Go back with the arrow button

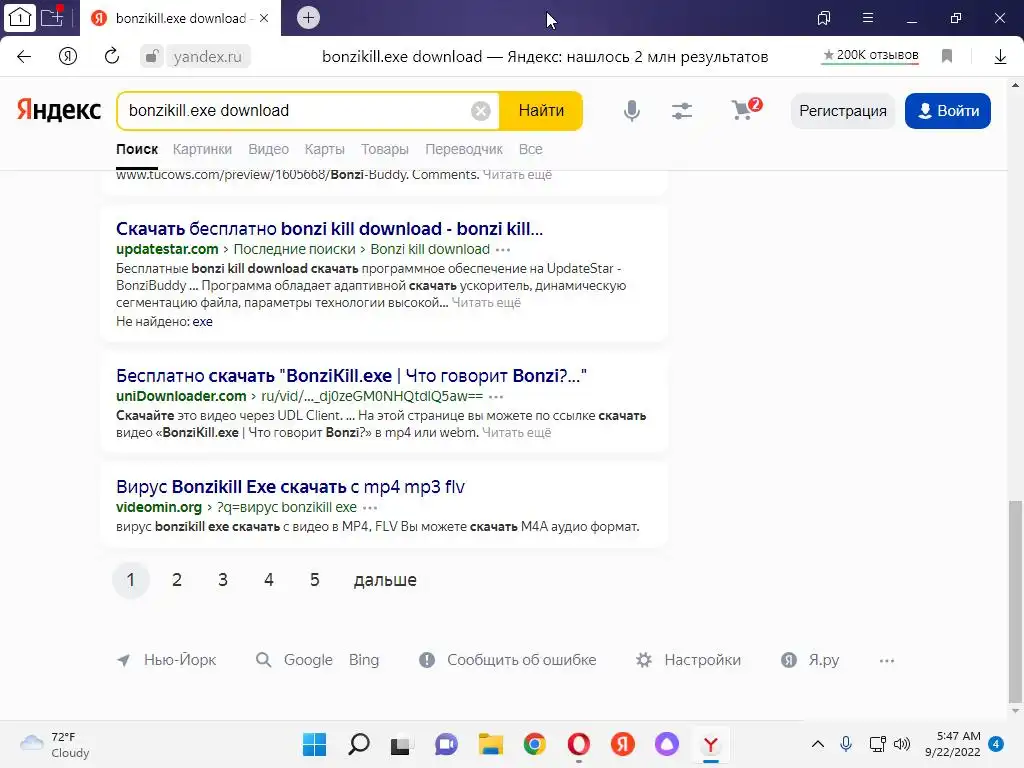coord(24,56)
